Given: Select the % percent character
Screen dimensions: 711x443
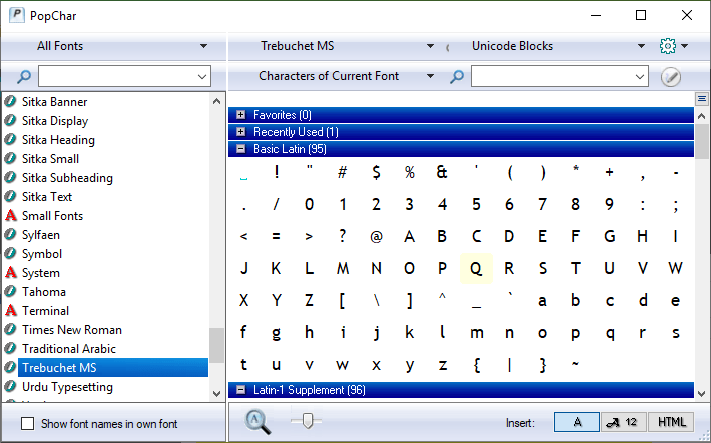Looking at the screenshot, I should pos(409,172).
